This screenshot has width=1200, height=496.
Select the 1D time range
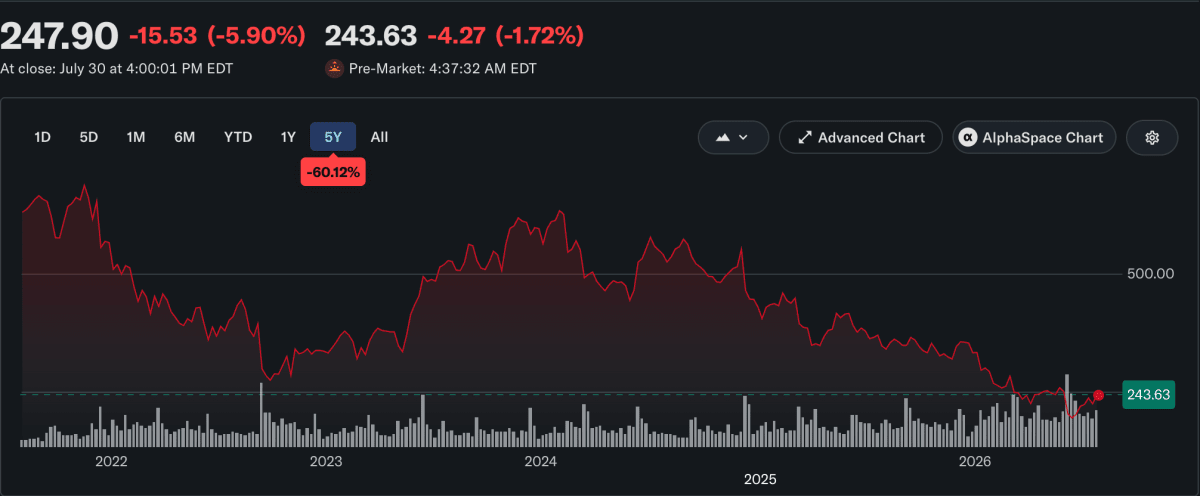point(42,137)
